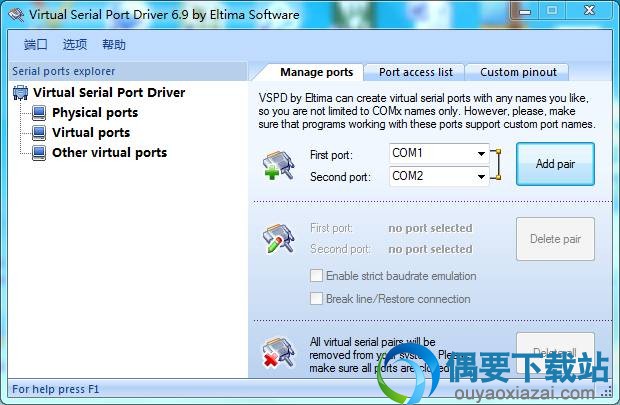Click the port pair link bracket icon
This screenshot has height=405, width=620.
click(x=496, y=165)
